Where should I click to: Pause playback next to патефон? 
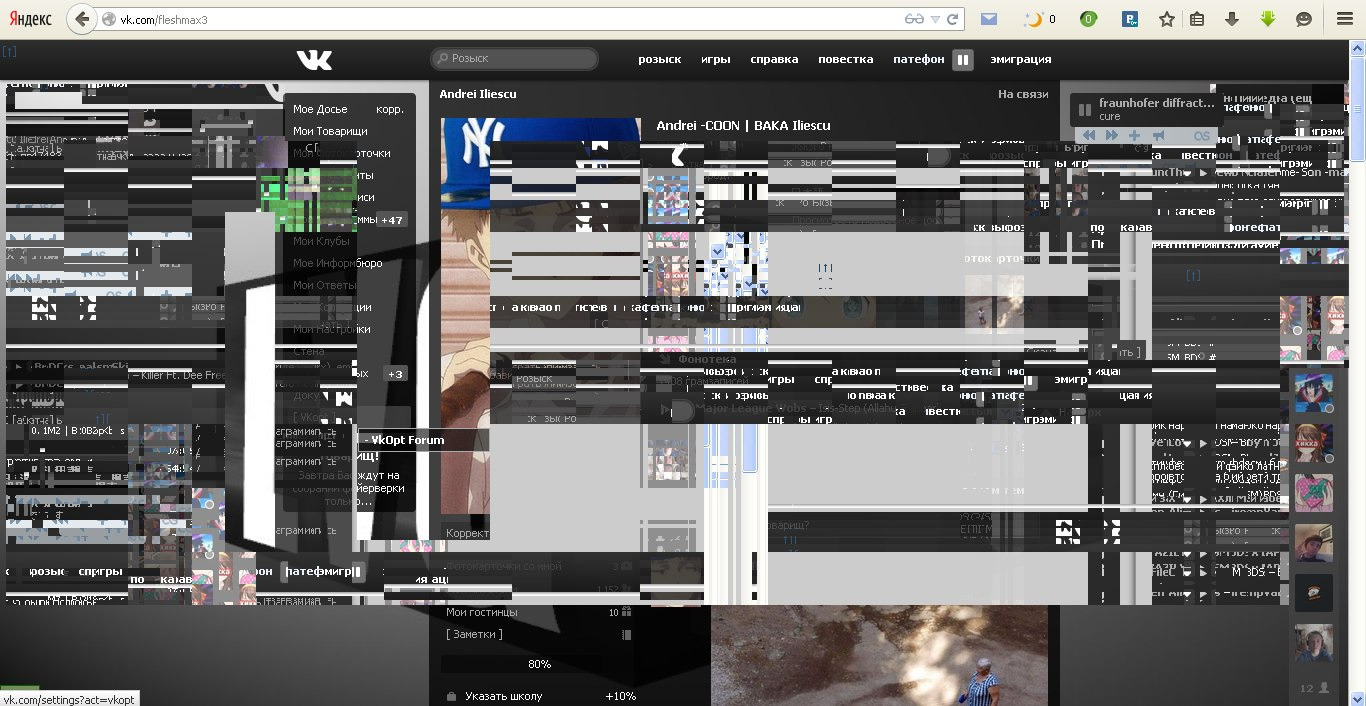coord(962,60)
